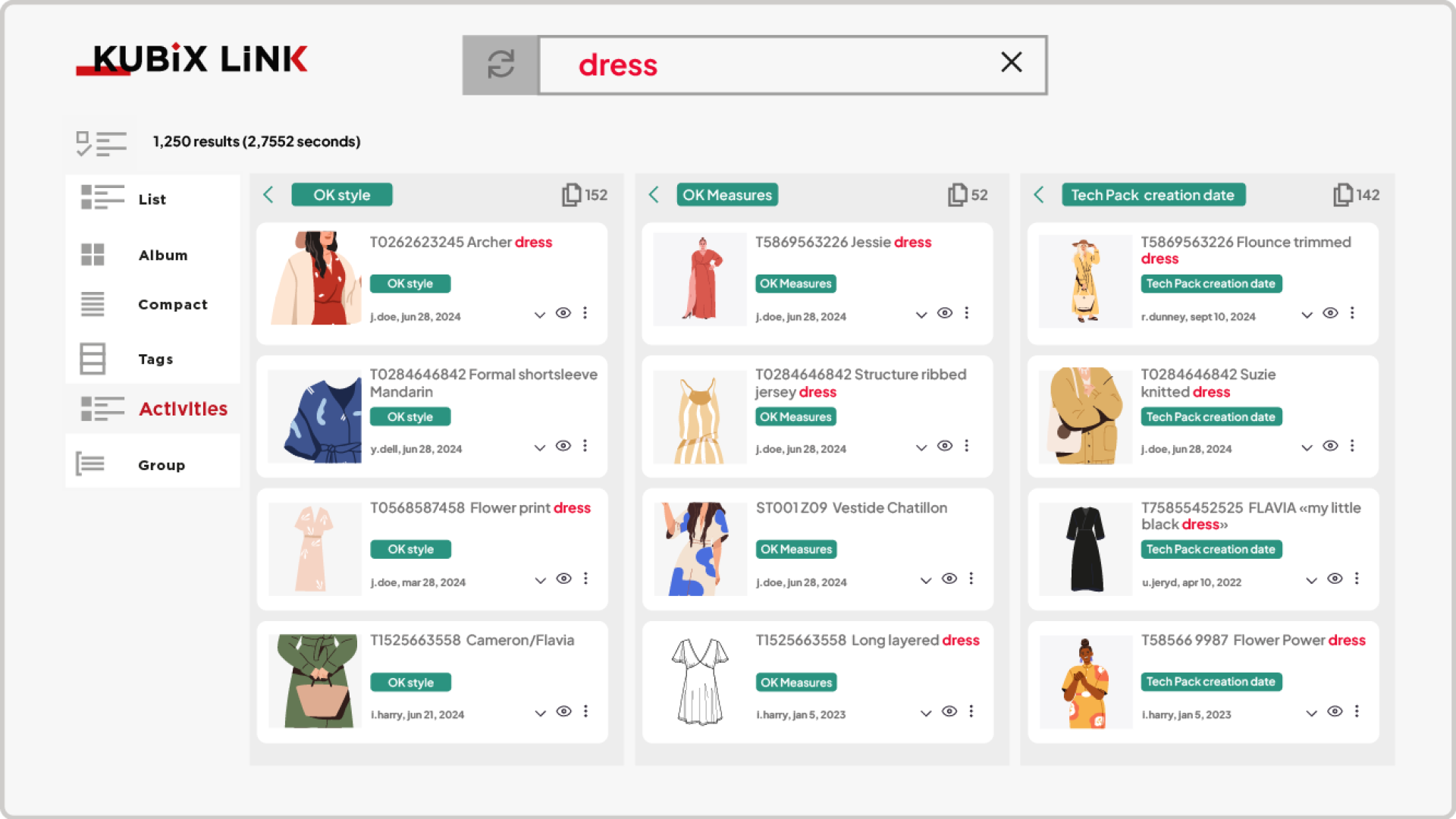The image size is (1456, 819).
Task: Clear the dress search text
Action: [x=1012, y=62]
